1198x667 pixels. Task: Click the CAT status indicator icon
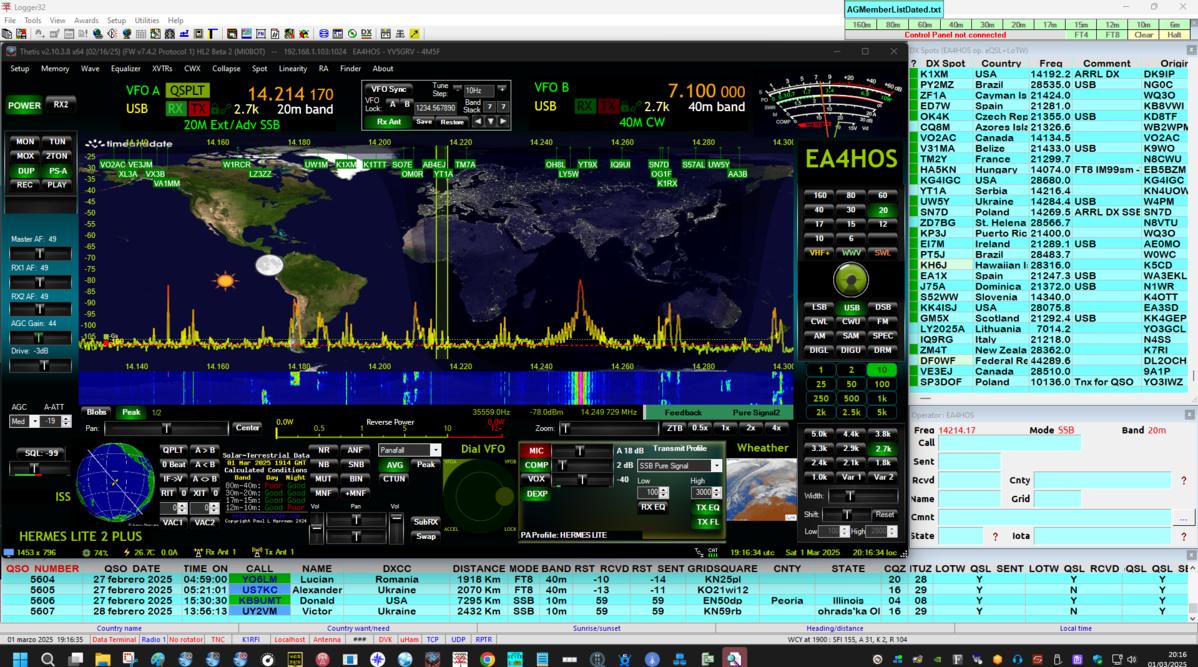click(x=712, y=552)
